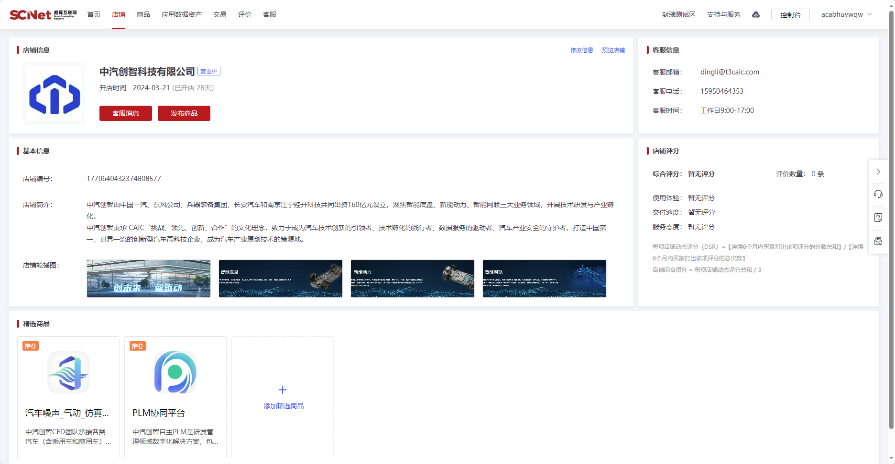Click the red 客服洞内 button

[126, 113]
